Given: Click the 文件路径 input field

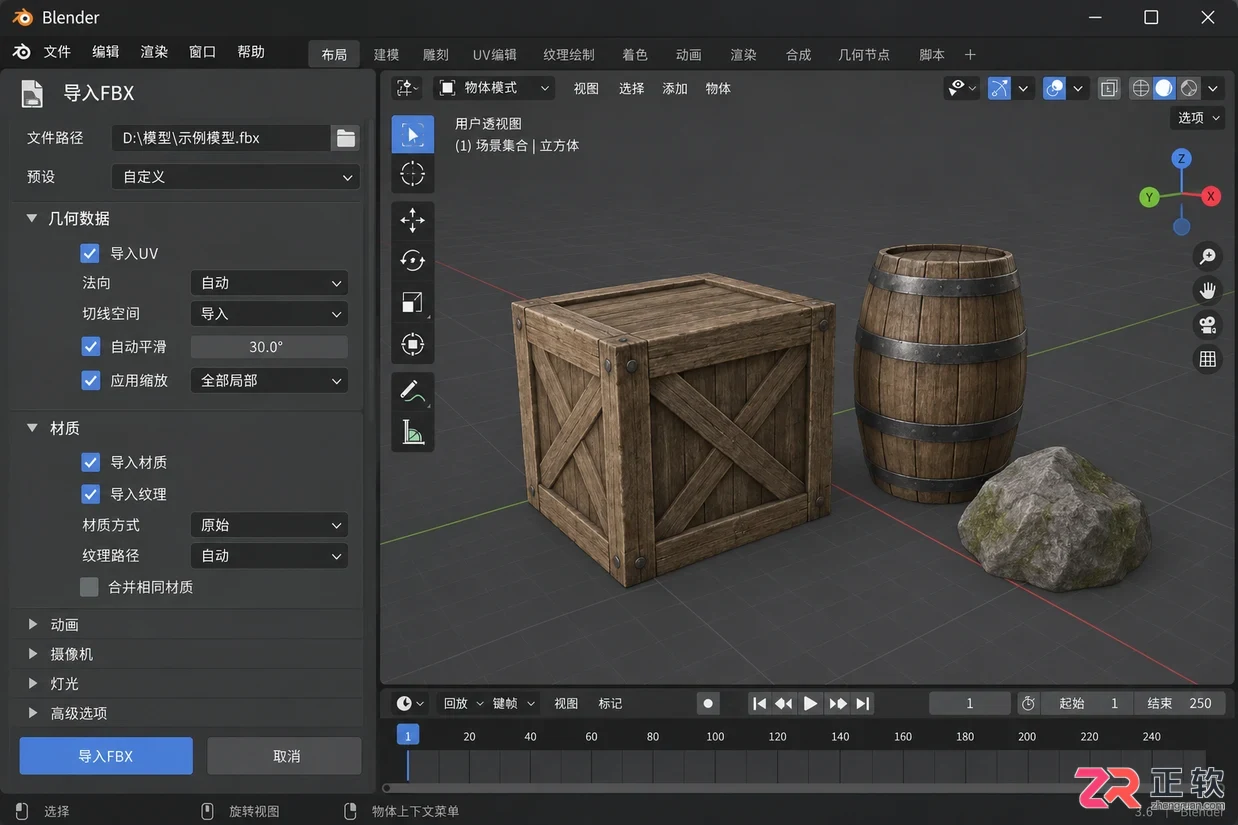Looking at the screenshot, I should [220, 138].
